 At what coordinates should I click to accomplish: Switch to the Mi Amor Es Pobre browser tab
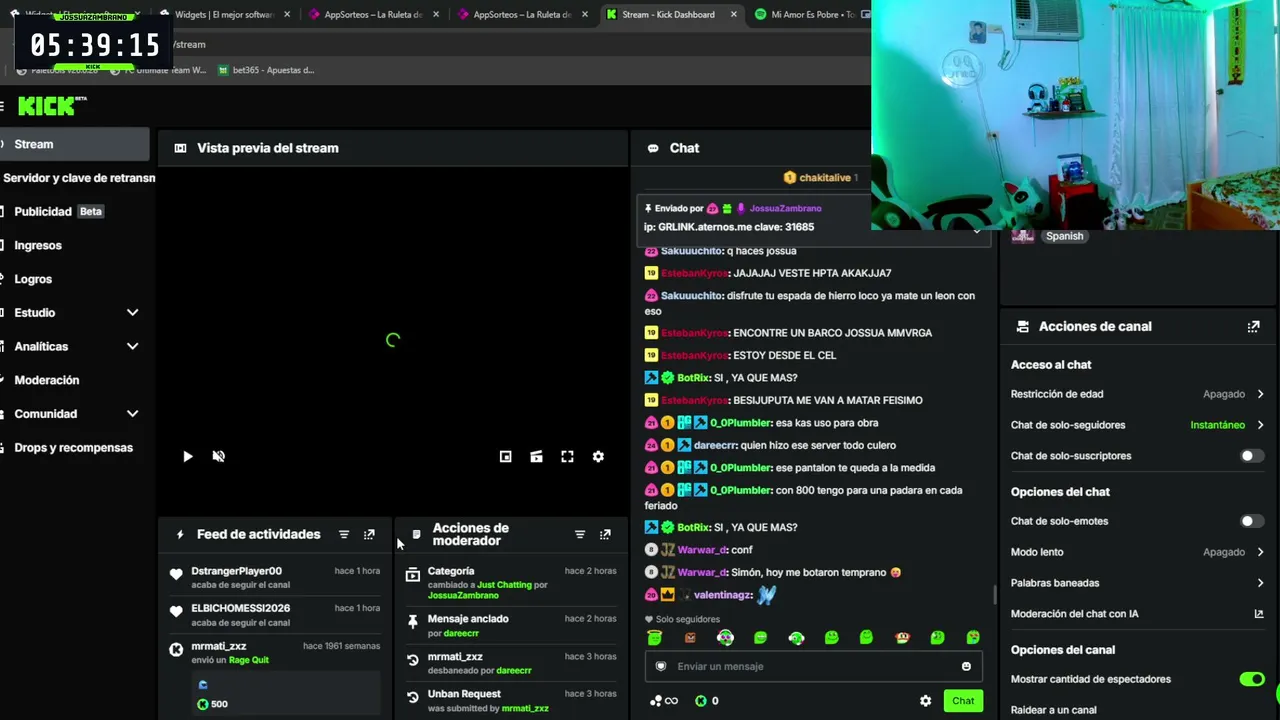(x=812, y=15)
